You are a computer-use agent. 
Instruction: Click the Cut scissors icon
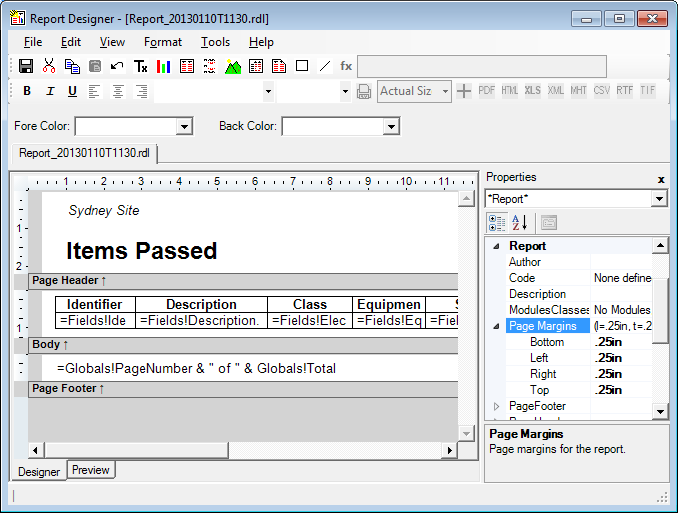(x=49, y=66)
